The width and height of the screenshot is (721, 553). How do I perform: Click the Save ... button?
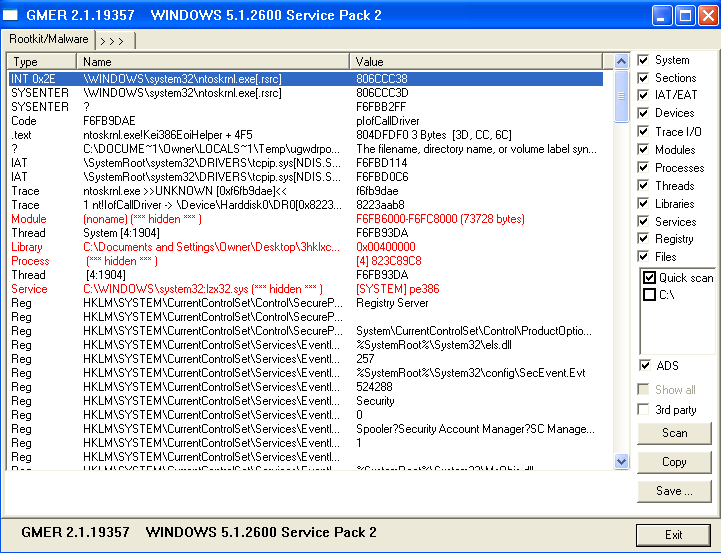coord(674,491)
